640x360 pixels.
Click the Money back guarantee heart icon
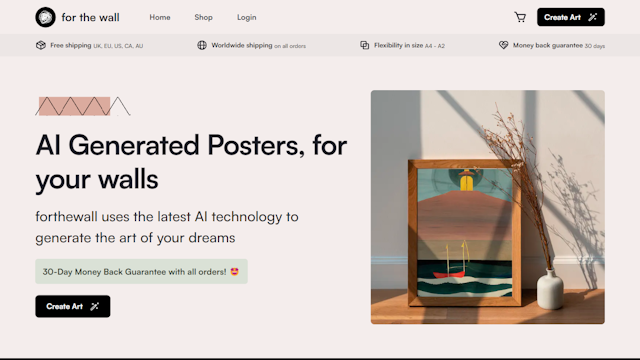503,45
